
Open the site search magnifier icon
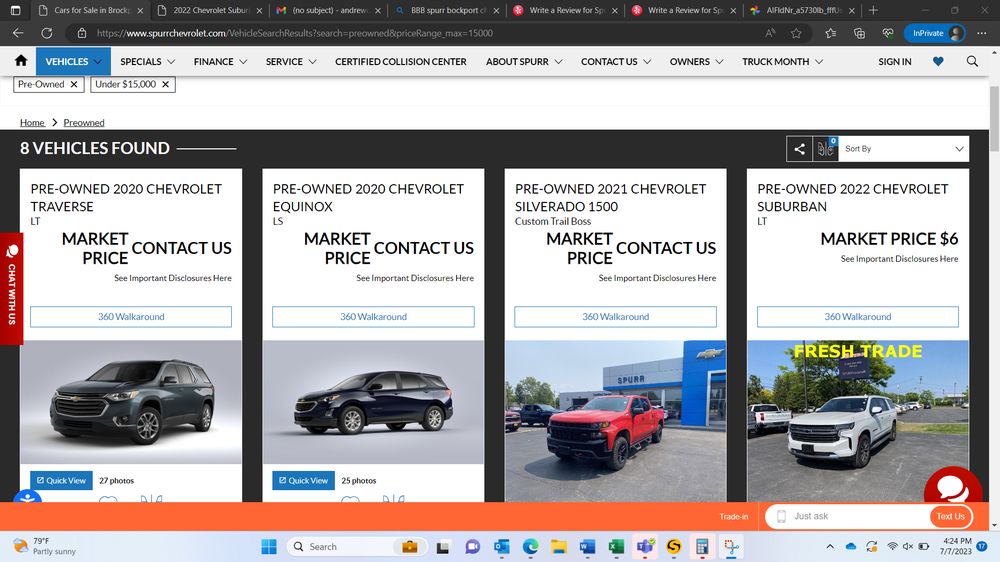pyautogui.click(x=972, y=61)
